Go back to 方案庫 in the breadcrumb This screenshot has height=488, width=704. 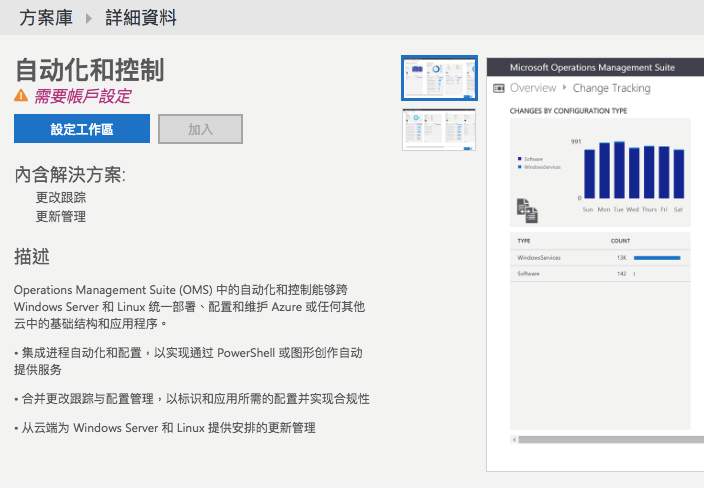point(46,18)
